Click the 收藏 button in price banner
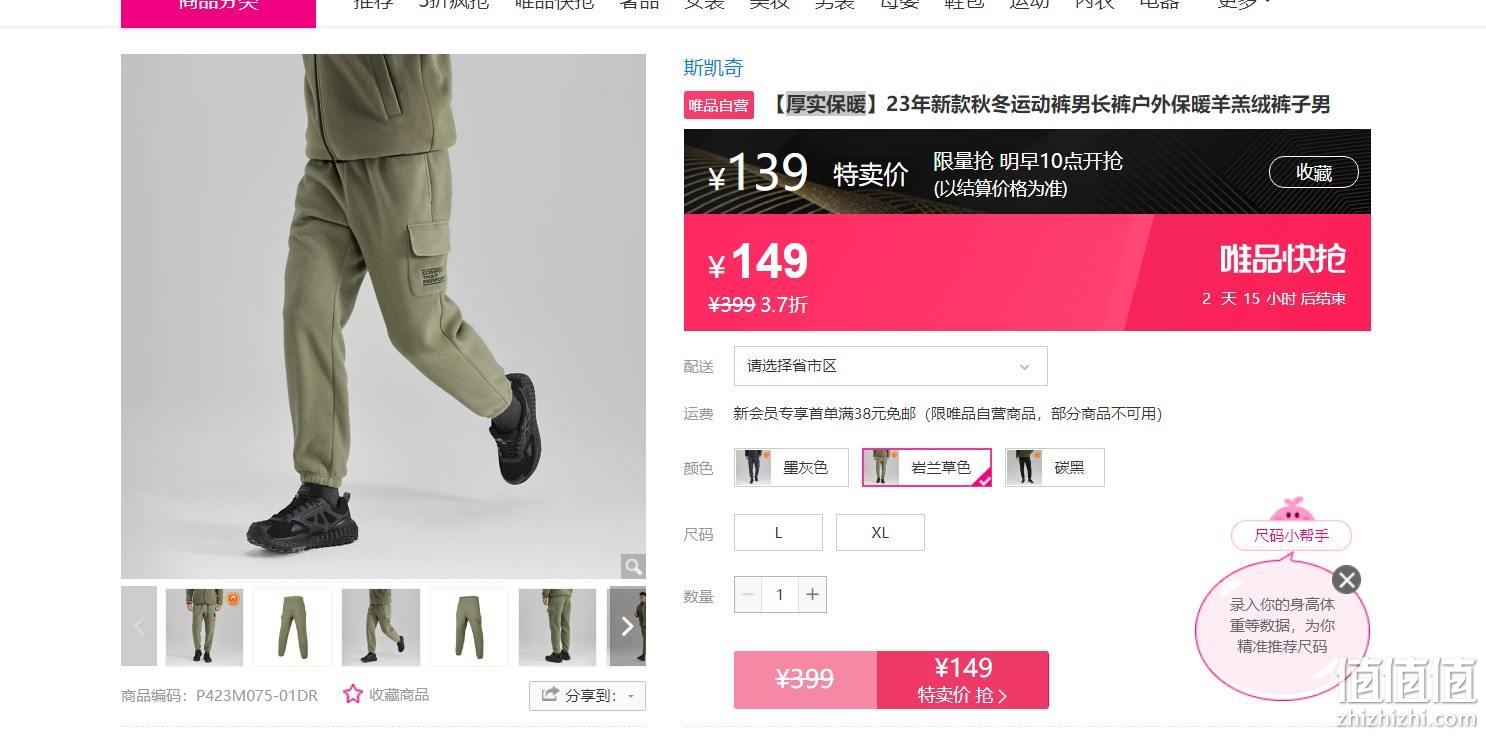 point(1314,172)
